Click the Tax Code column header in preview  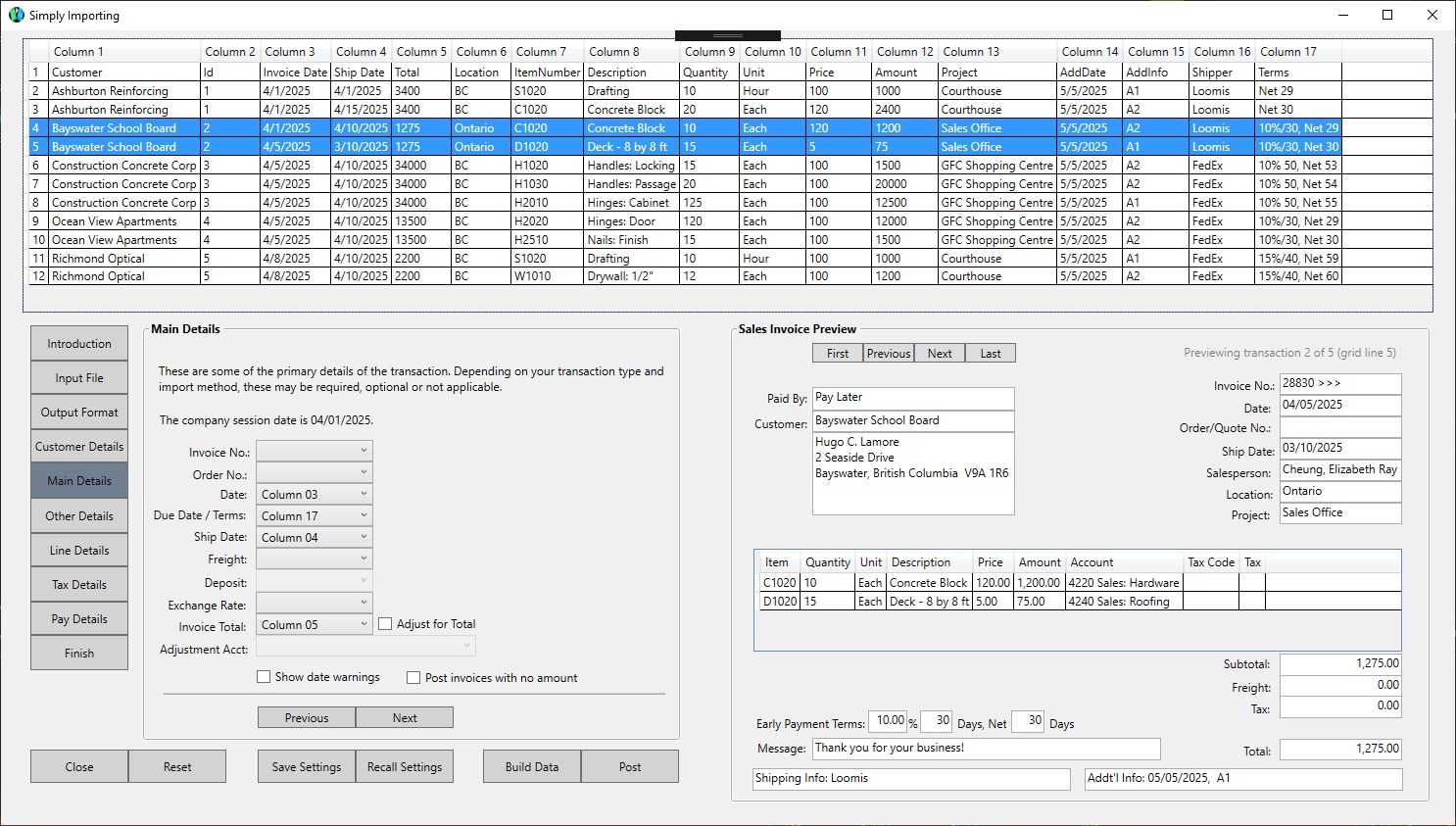1211,562
